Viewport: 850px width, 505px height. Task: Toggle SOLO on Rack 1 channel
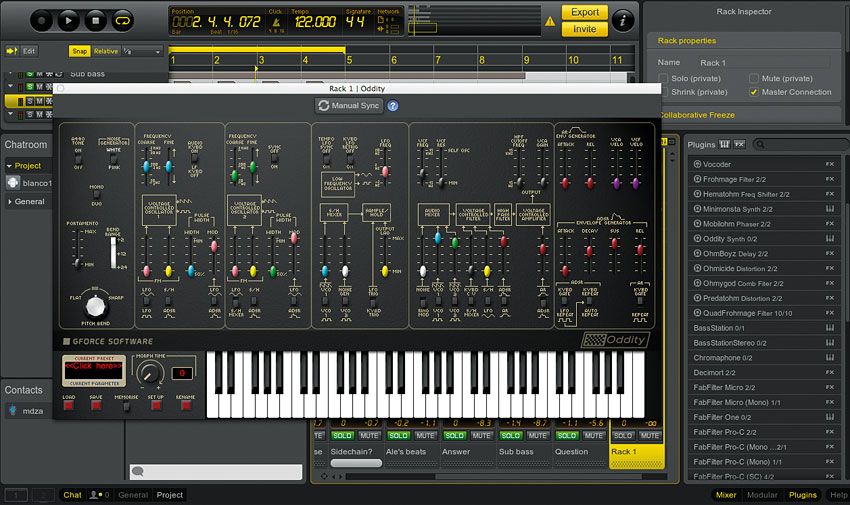click(x=623, y=435)
